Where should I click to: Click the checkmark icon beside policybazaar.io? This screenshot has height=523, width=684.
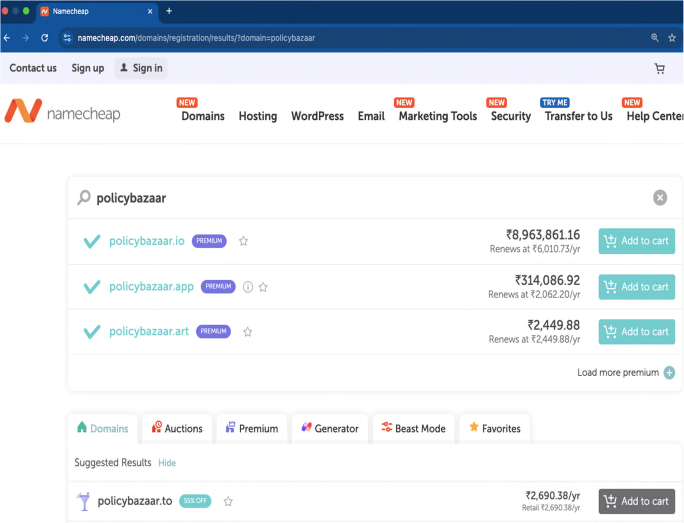pos(92,241)
